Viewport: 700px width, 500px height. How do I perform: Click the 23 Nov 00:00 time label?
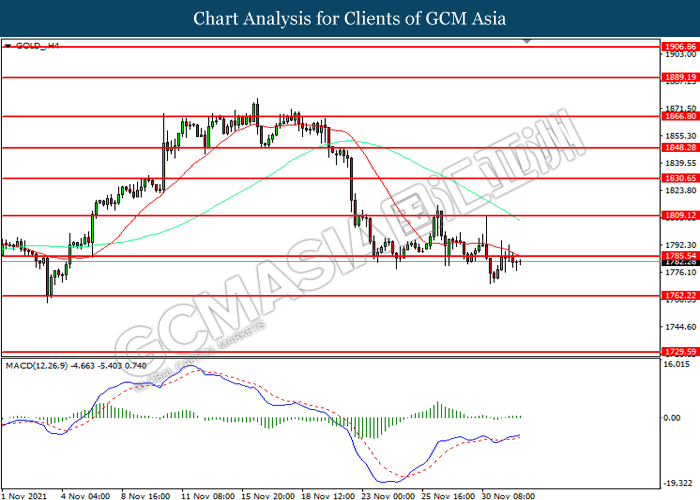point(388,496)
